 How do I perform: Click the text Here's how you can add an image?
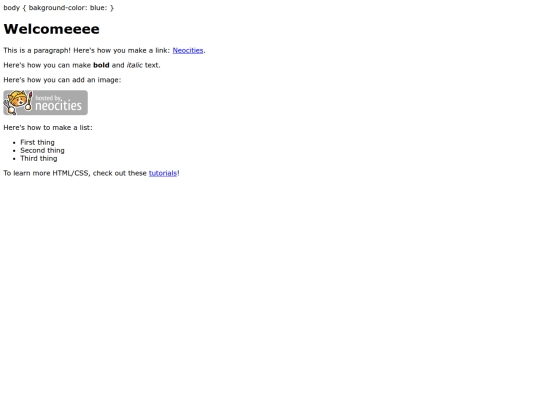62,80
